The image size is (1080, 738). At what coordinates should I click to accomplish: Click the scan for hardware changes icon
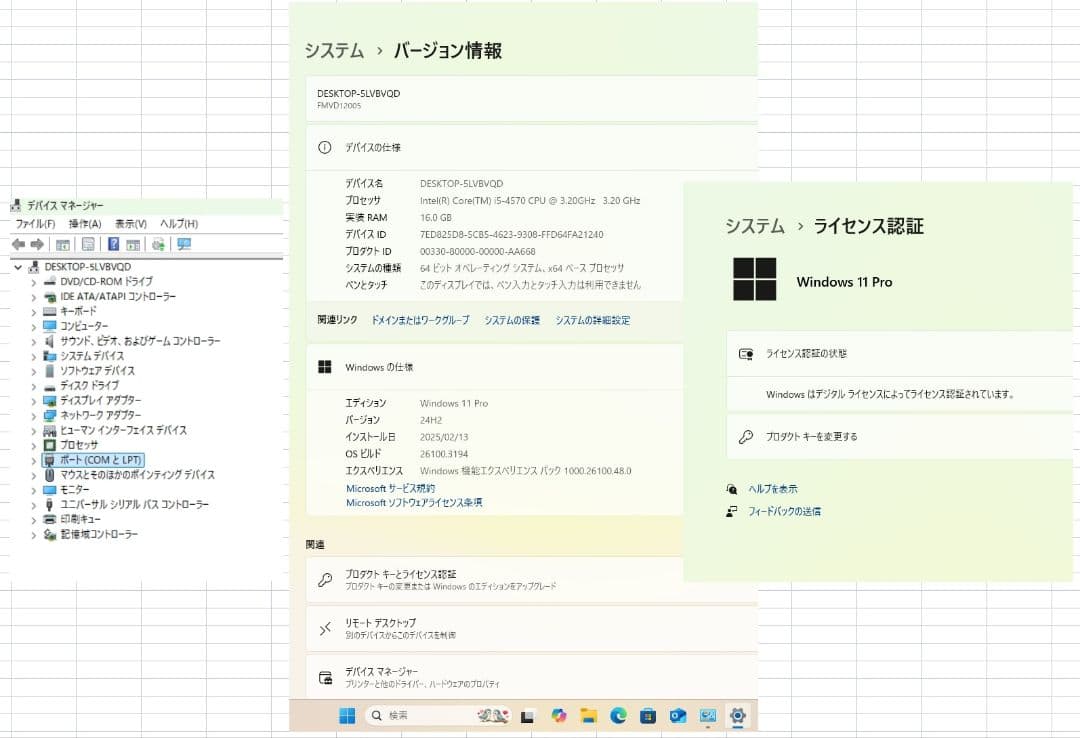(x=184, y=244)
